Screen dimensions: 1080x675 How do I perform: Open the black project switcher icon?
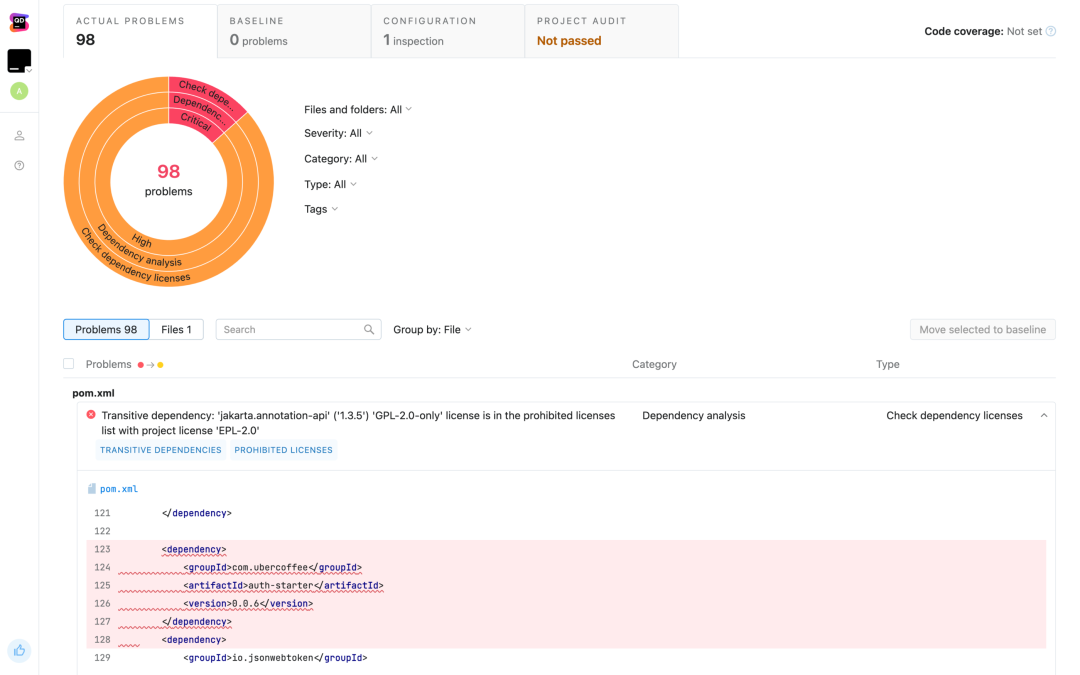(x=19, y=61)
